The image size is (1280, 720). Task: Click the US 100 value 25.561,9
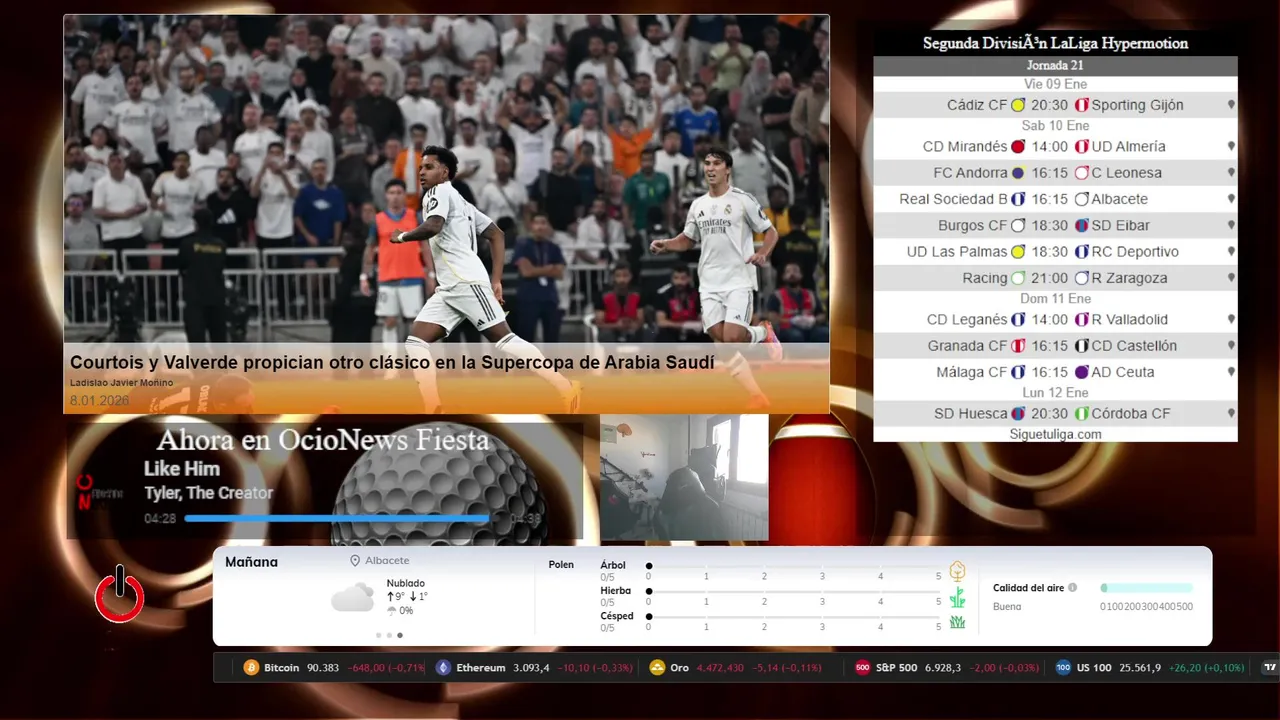point(1140,668)
